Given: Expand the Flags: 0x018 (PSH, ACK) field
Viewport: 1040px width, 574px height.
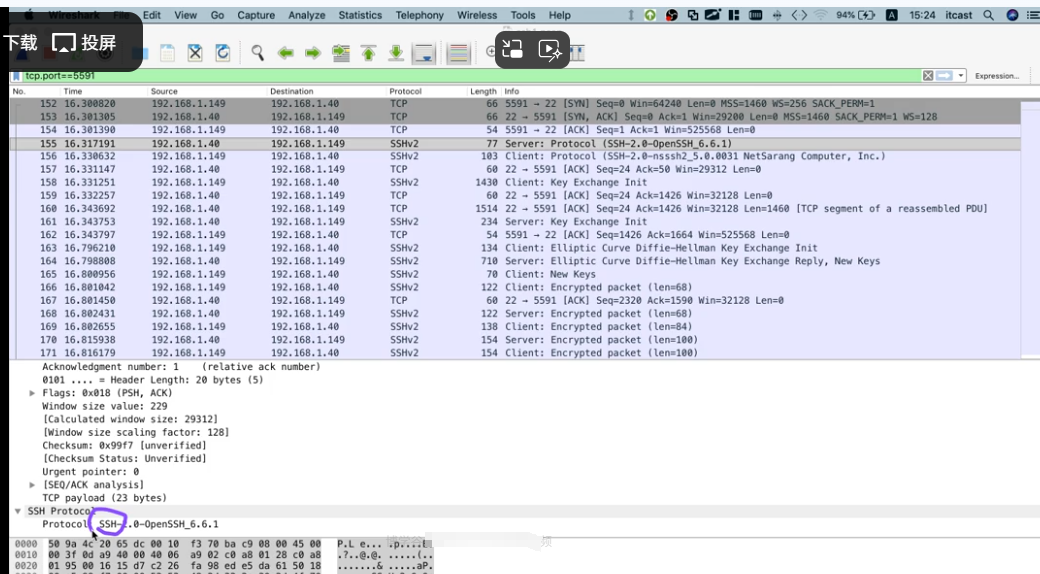Looking at the screenshot, I should (x=33, y=393).
